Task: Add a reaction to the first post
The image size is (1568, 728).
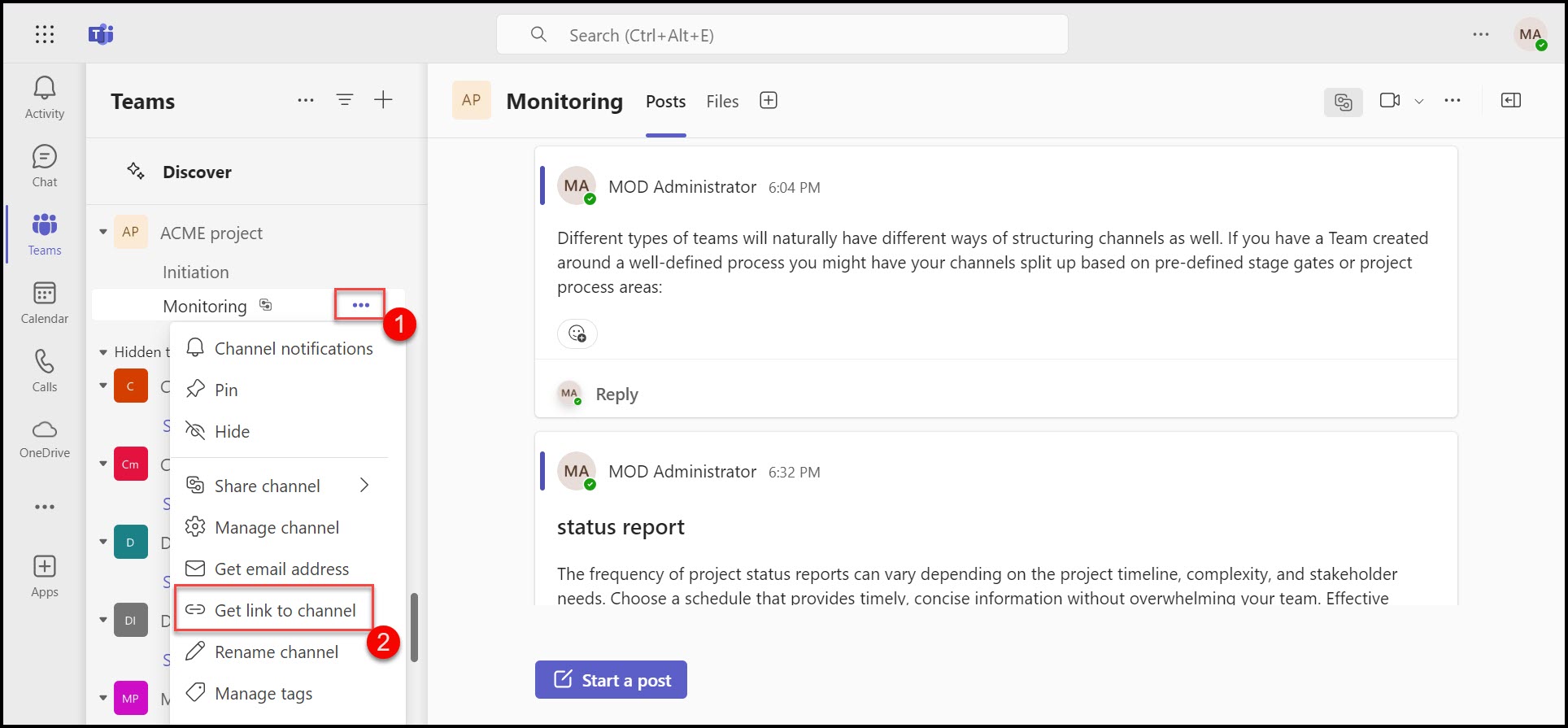Action: [577, 333]
